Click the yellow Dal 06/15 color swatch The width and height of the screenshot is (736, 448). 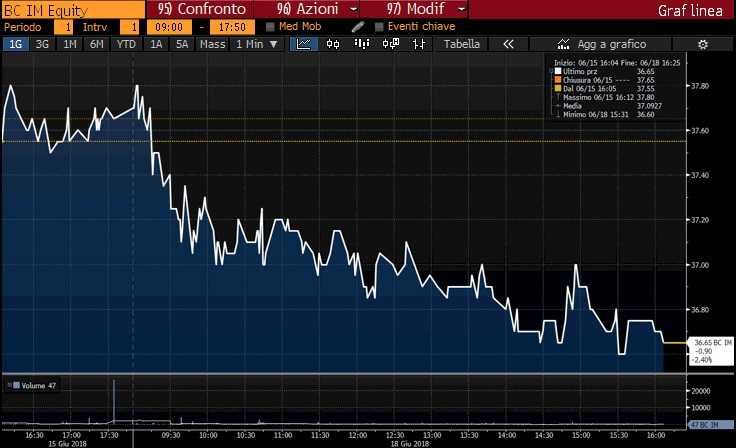click(558, 88)
